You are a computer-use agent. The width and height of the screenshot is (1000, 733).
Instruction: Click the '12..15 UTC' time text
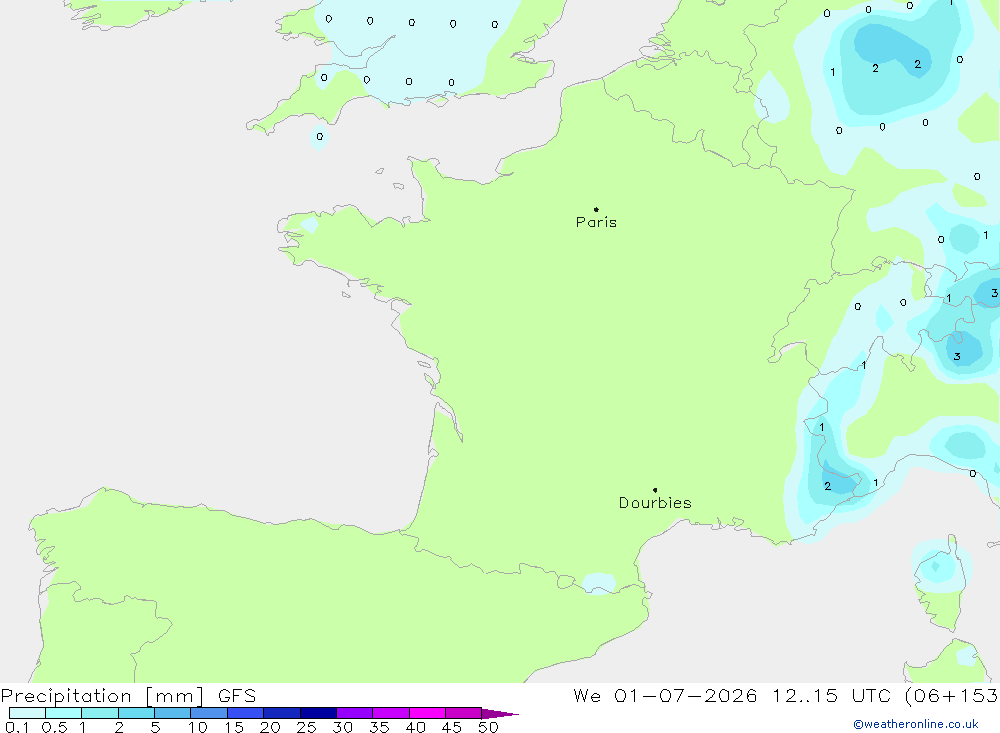tap(831, 695)
